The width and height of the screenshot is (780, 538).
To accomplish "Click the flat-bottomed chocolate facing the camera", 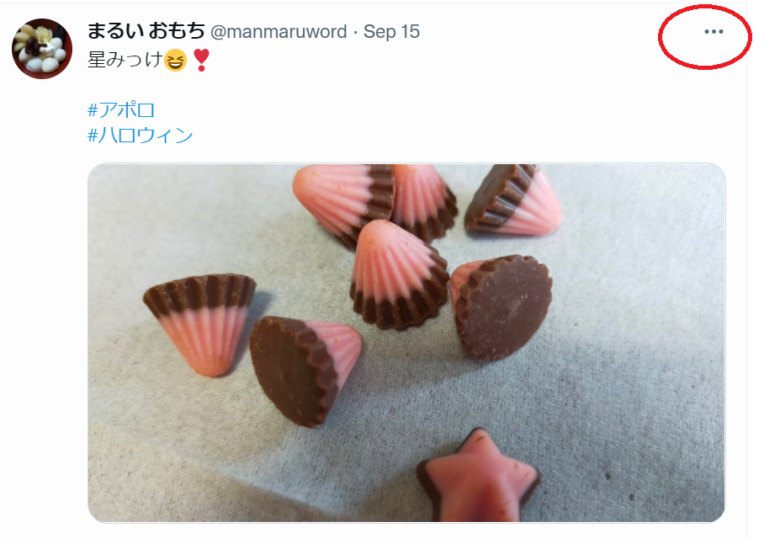I will pyautogui.click(x=501, y=307).
